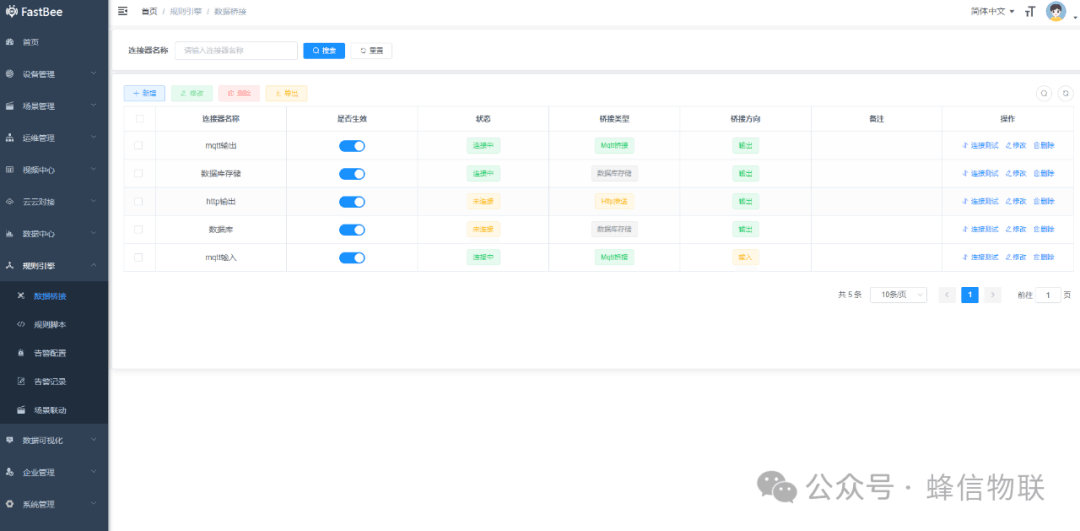
Task: Click the 重置 reset button
Action: 371,50
